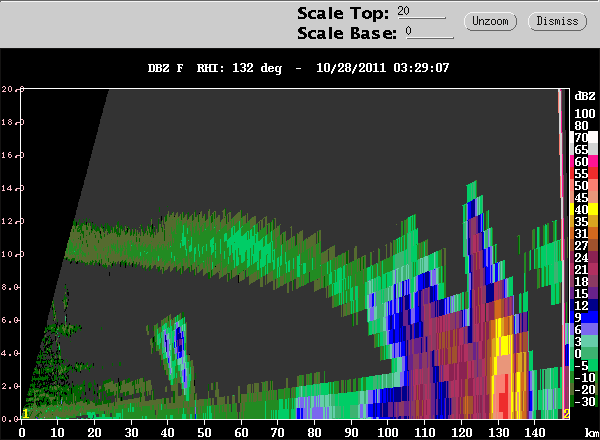The image size is (600, 440).
Task: Click the plot title 'DBZ F RHI: 132 deg'
Action: pos(215,68)
